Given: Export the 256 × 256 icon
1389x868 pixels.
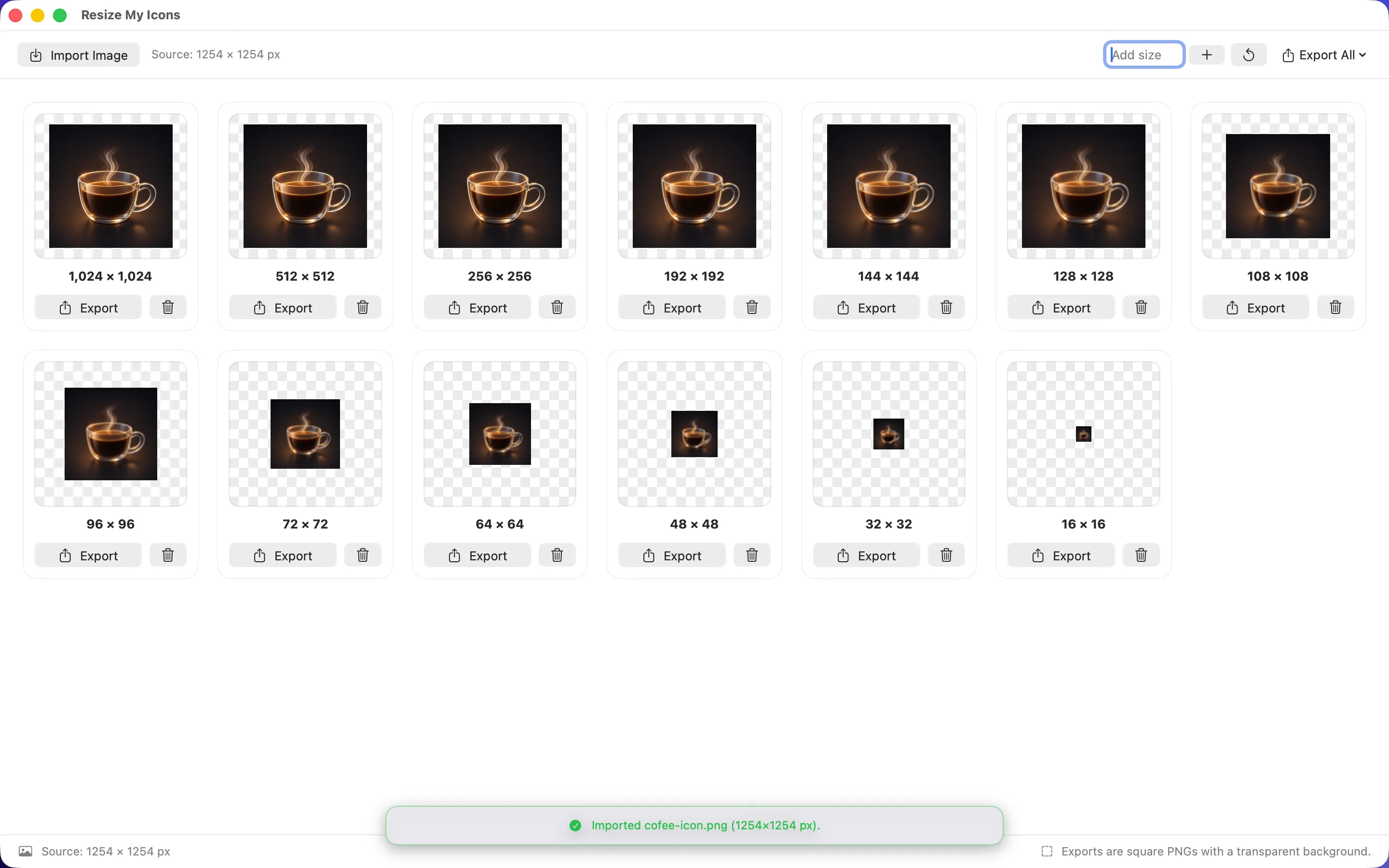Looking at the screenshot, I should pyautogui.click(x=477, y=308).
